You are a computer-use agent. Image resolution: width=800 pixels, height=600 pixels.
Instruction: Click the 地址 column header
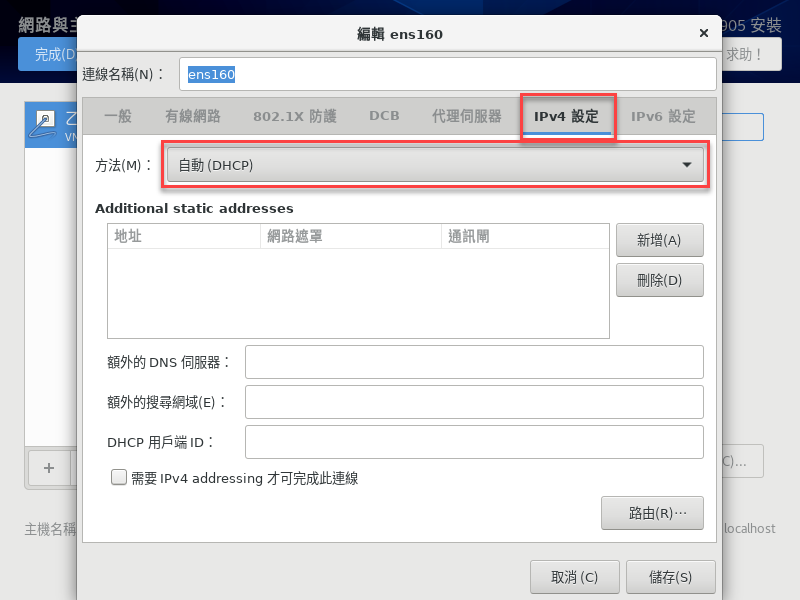click(184, 236)
